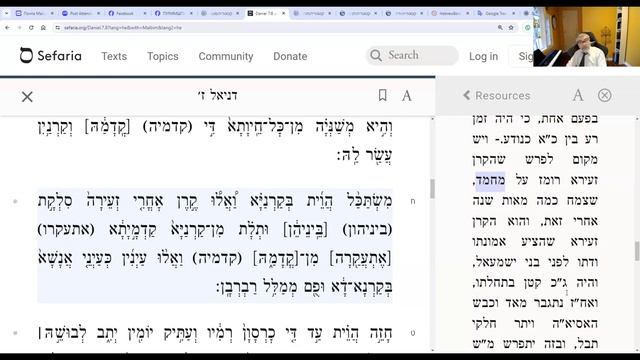Open the Community menu item
This screenshot has height=360, width=640.
click(226, 56)
